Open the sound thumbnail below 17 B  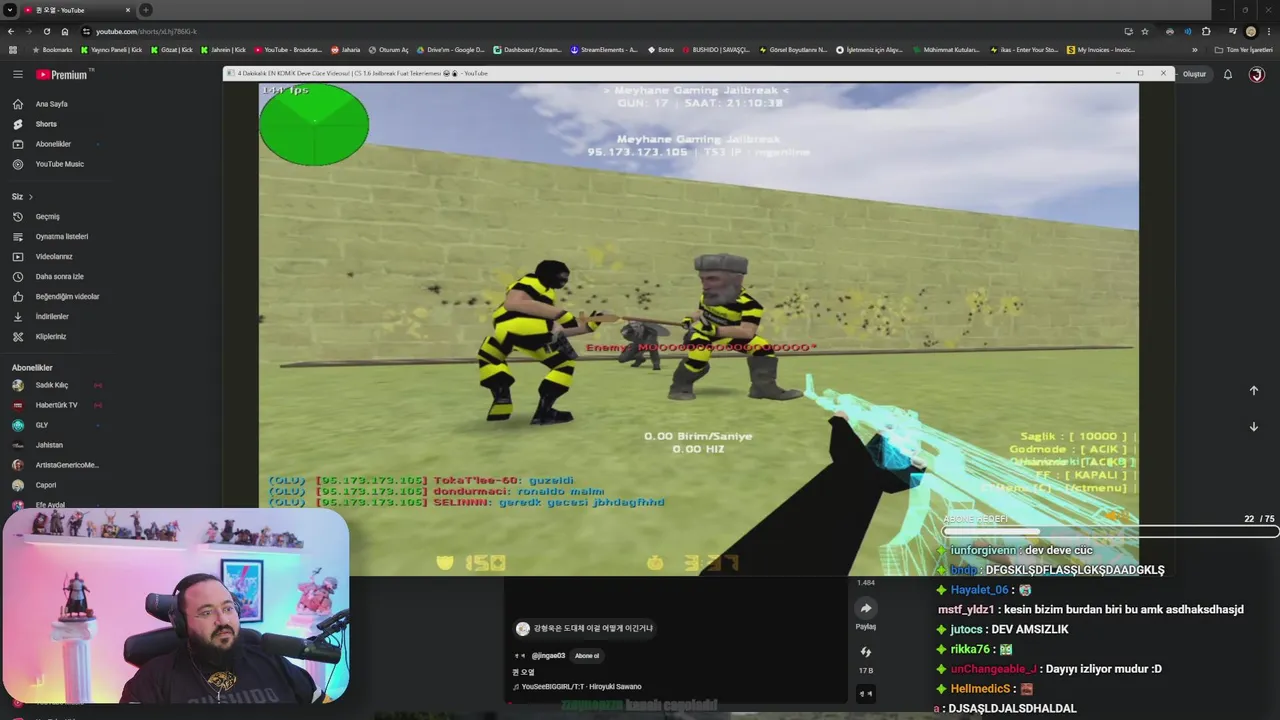866,693
